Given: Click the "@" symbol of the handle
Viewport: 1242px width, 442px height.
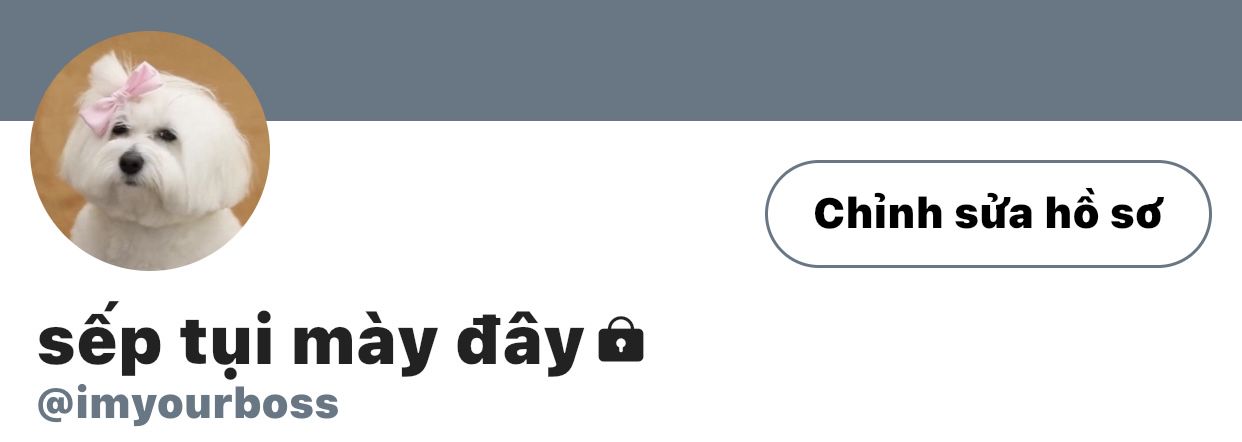Looking at the screenshot, I should [x=55, y=405].
